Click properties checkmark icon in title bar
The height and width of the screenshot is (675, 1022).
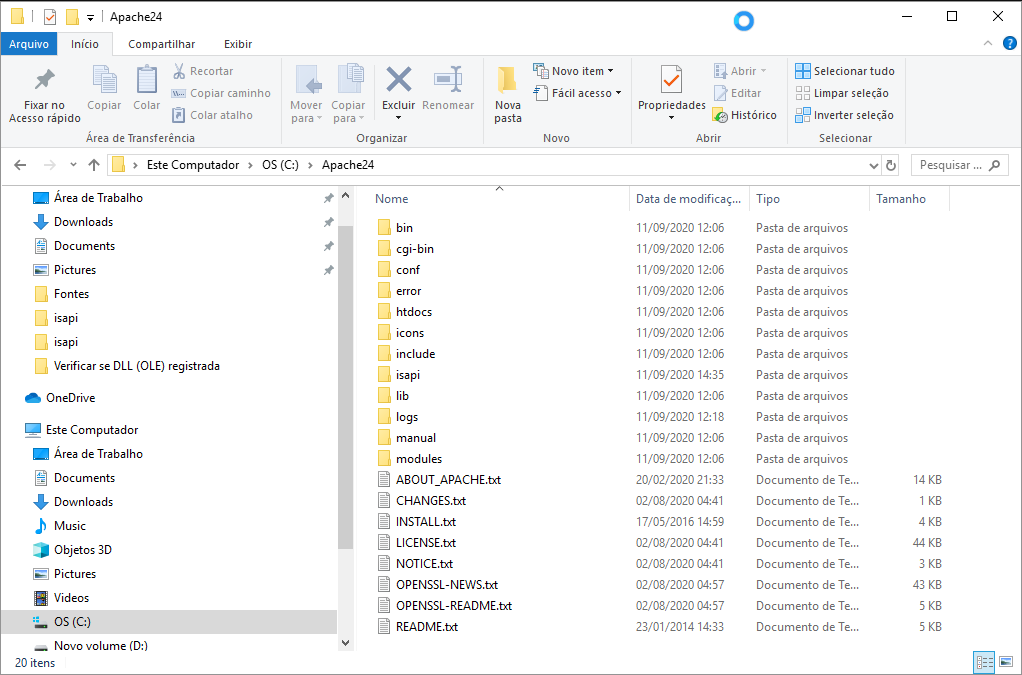click(x=50, y=17)
